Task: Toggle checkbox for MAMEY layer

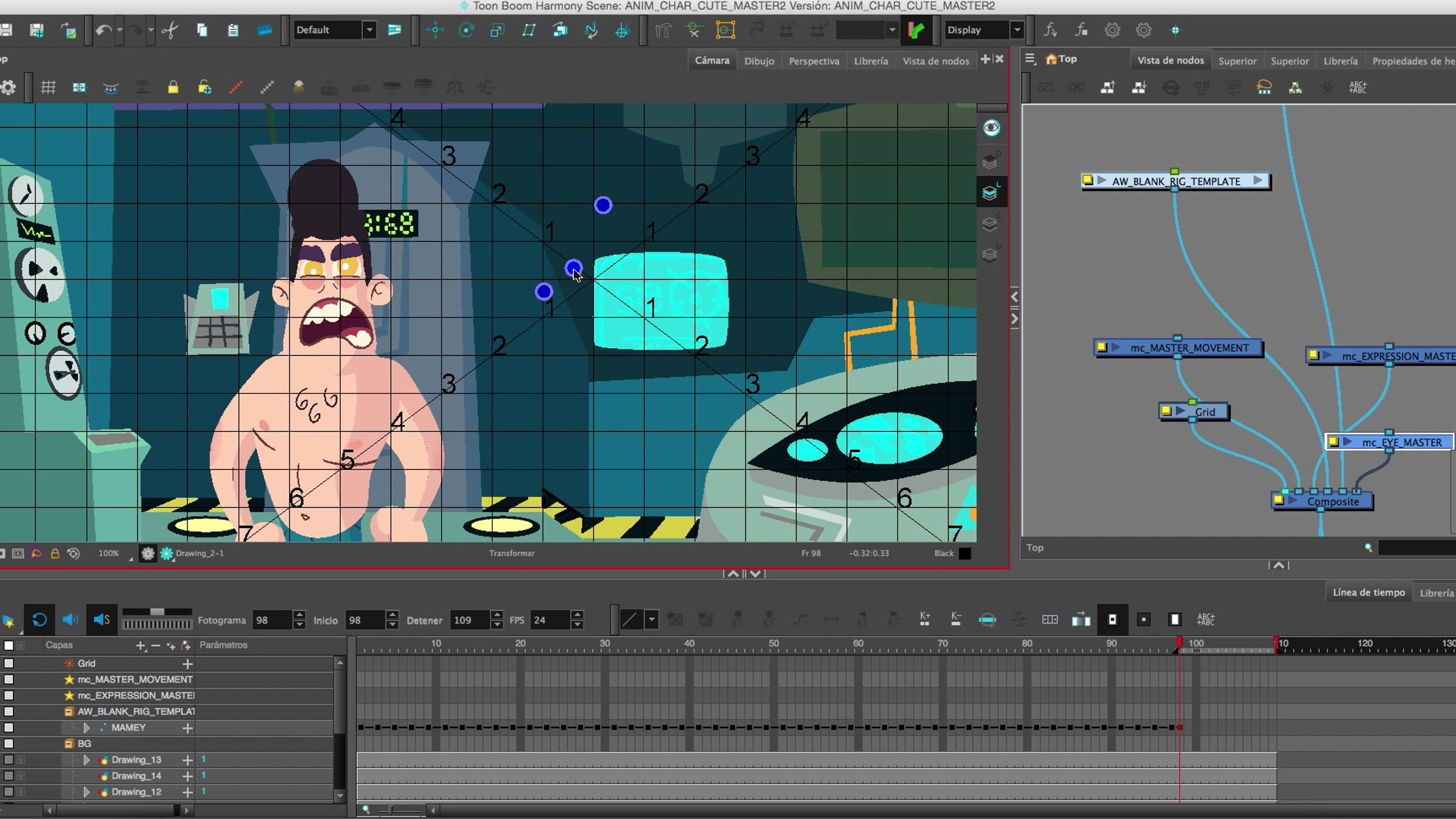Action: tap(8, 727)
